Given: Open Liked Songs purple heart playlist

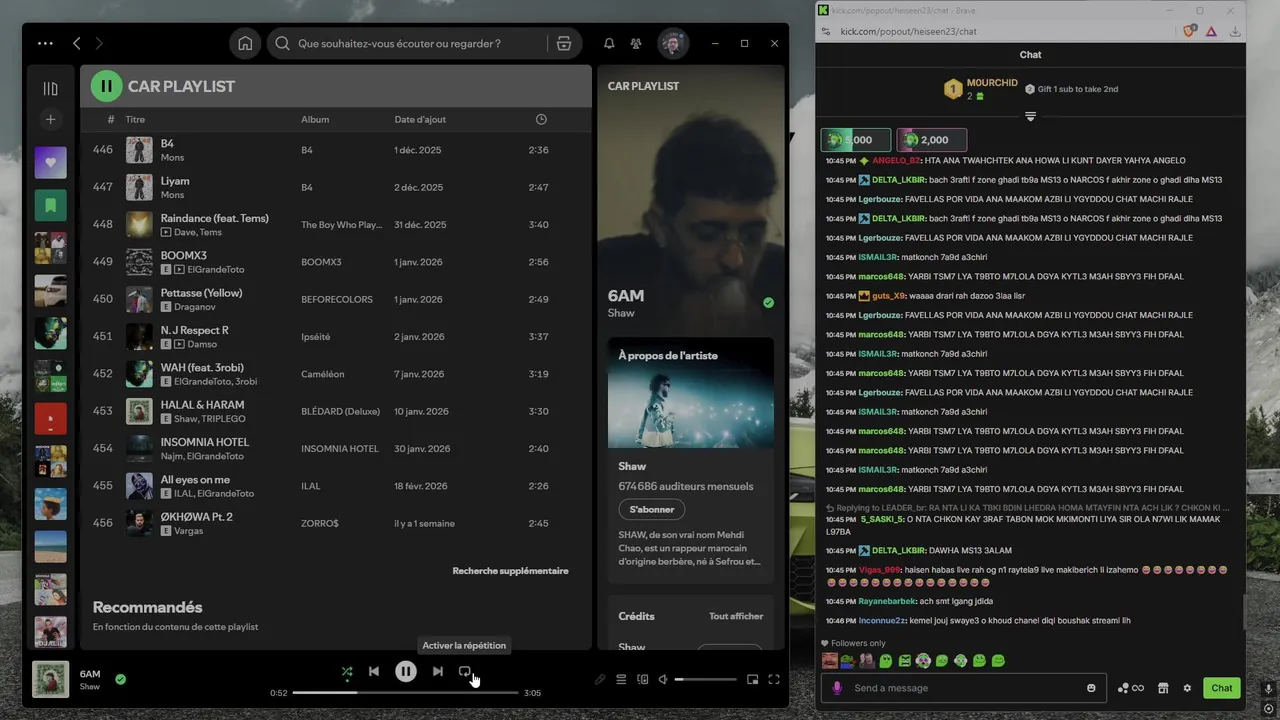Looking at the screenshot, I should (x=50, y=162).
